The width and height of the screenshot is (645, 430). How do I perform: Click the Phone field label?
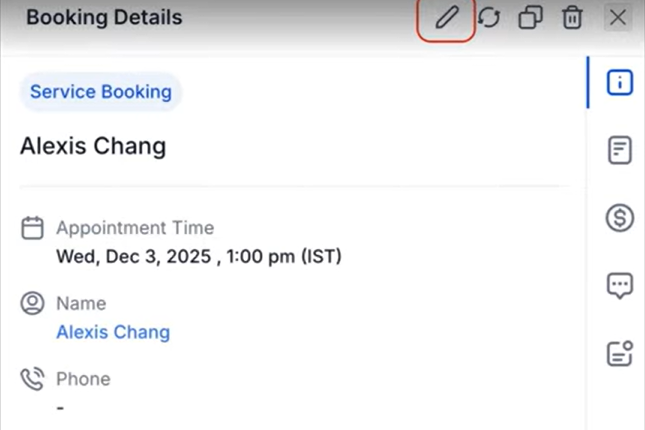click(x=83, y=379)
